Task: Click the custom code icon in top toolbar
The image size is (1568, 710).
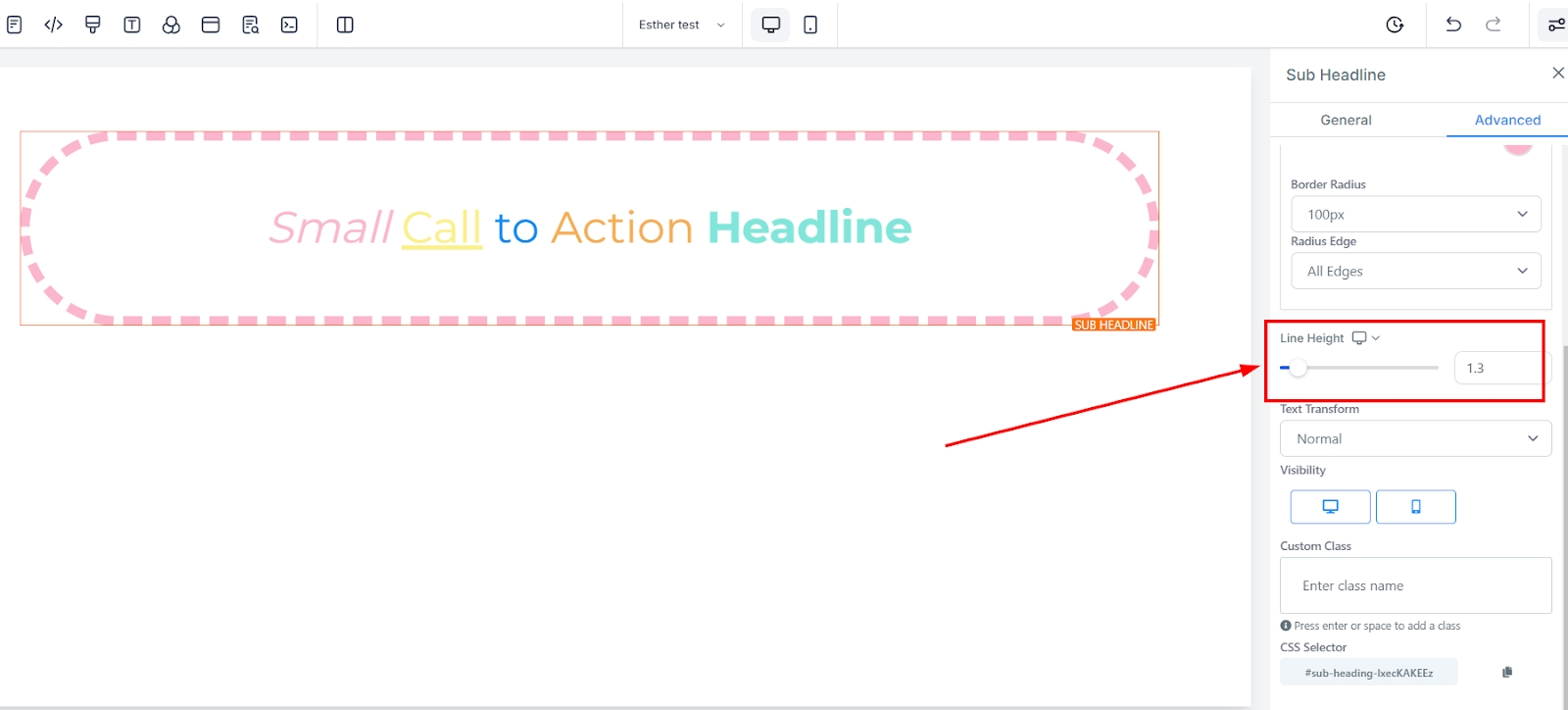Action: click(x=54, y=25)
